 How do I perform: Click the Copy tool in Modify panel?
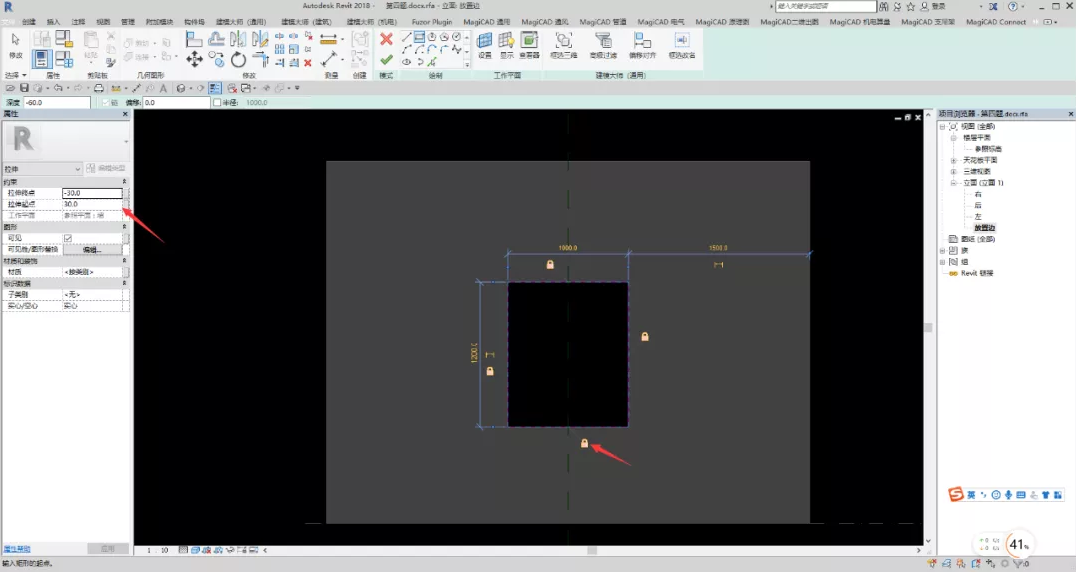point(216,60)
